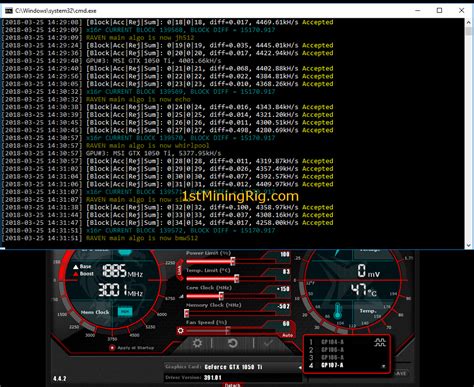Image resolution: width=474 pixels, height=387 pixels.
Task: Adjust the Power Limit slider
Action: [x=232, y=262]
